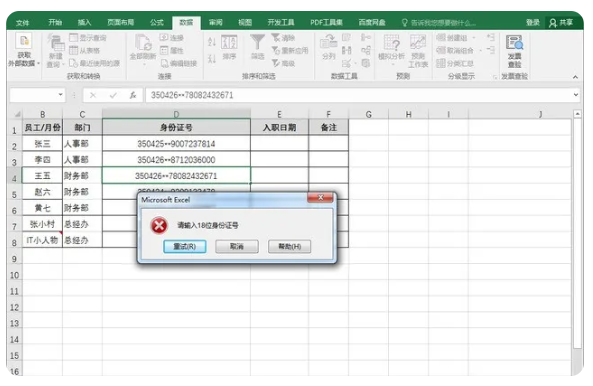This screenshot has width=593, height=386.
Task: Switch to the 公式 (Formulas) tab
Action: pos(157,22)
